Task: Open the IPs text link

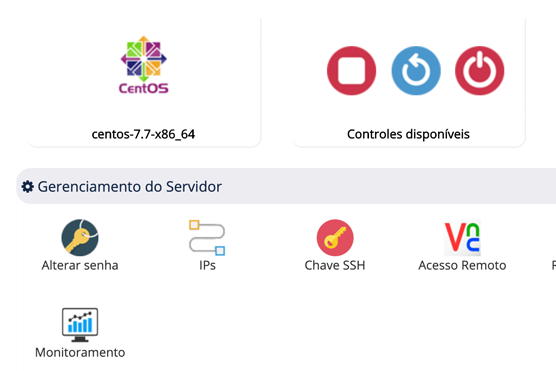Action: pos(207,265)
